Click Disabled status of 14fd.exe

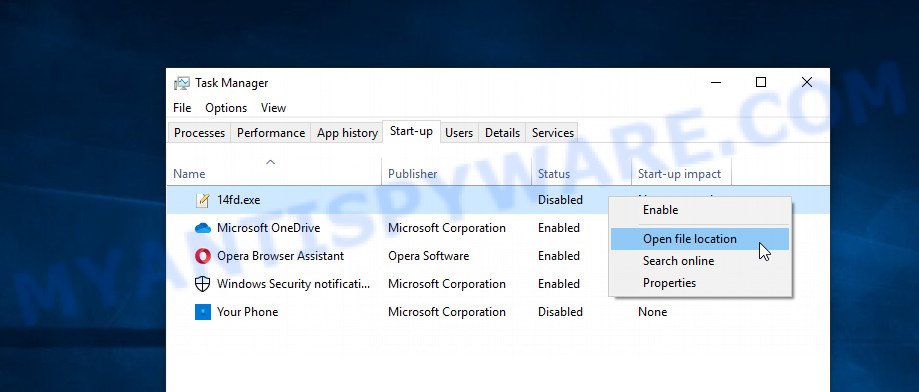coord(560,200)
